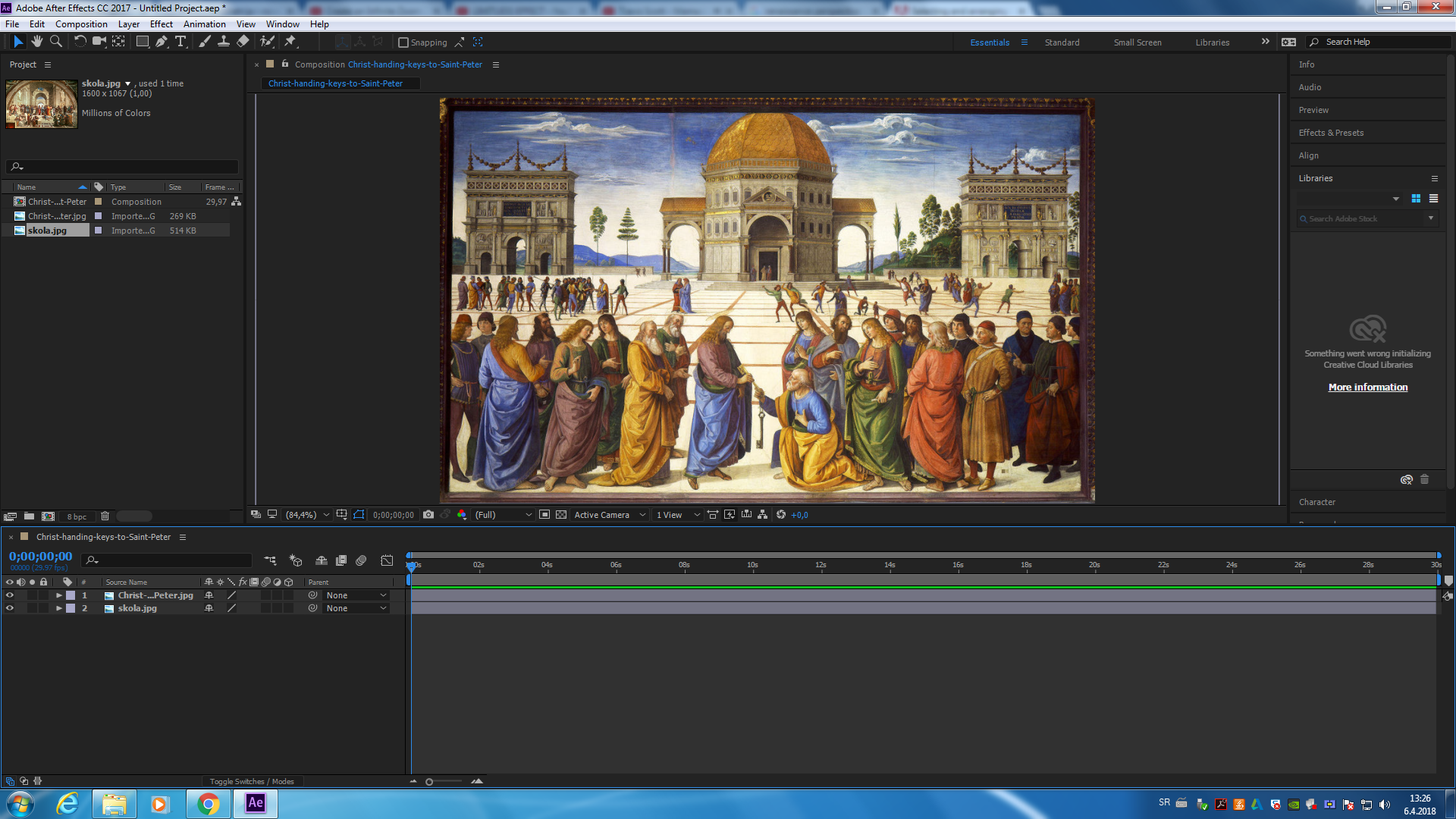Open the Composition Mini-Flowchart in the timeline
This screenshot has height=819, width=1456.
tap(270, 560)
